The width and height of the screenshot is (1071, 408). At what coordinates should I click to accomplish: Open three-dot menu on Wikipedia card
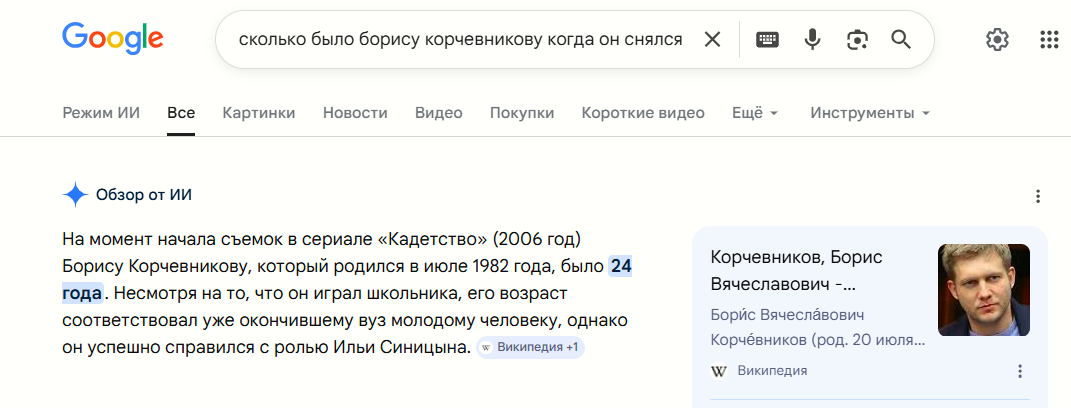1020,371
